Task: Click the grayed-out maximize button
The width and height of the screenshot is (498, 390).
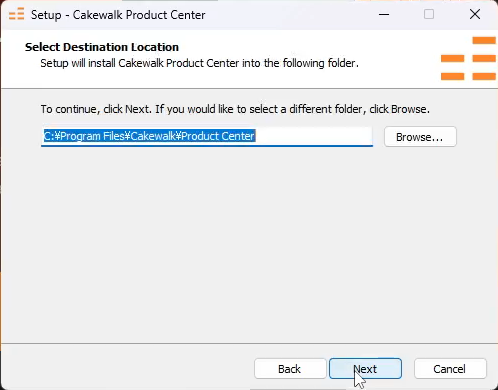Action: pyautogui.click(x=429, y=14)
